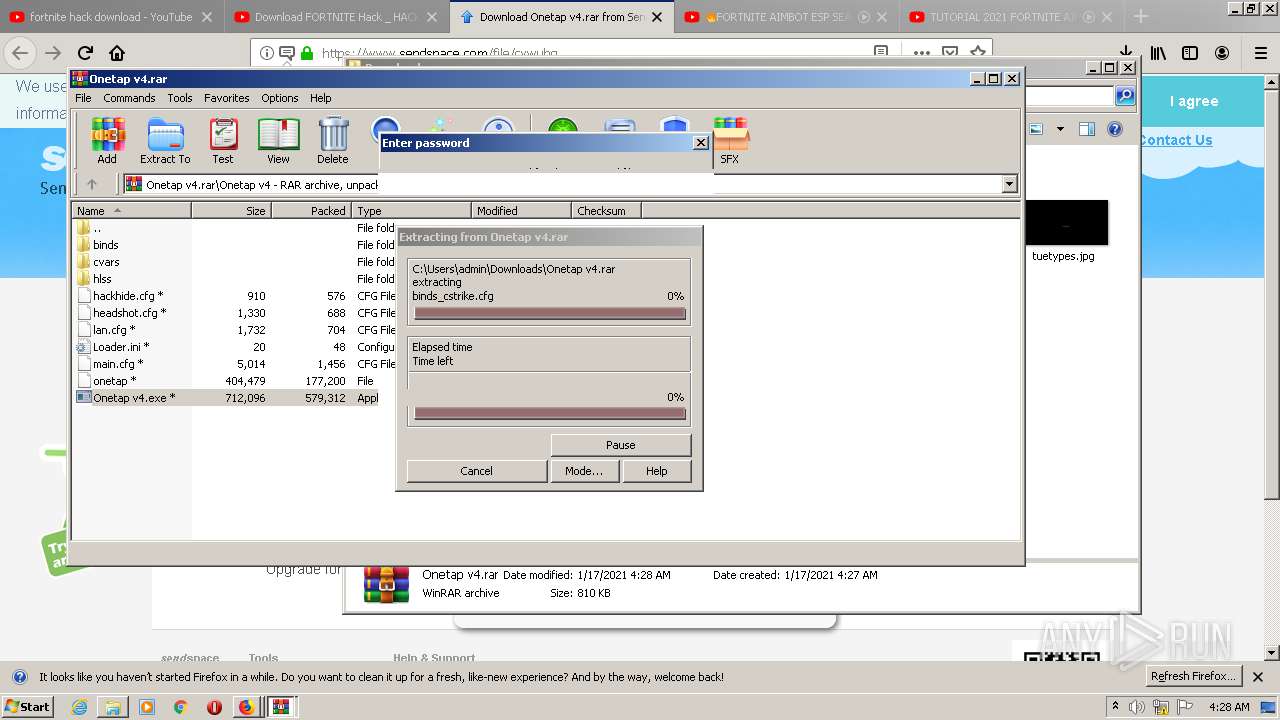Image resolution: width=1280 pixels, height=720 pixels.
Task: Pause the extraction
Action: [x=620, y=445]
